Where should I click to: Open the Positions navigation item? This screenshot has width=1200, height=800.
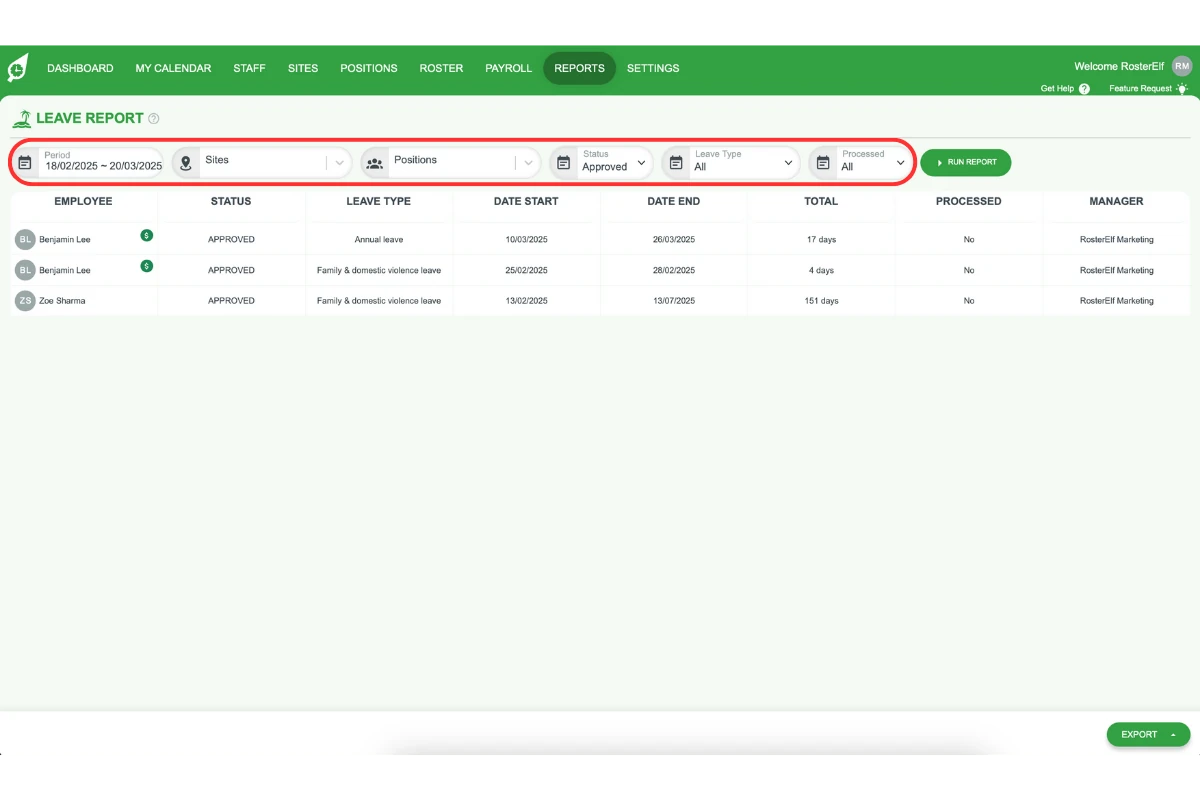click(x=369, y=69)
